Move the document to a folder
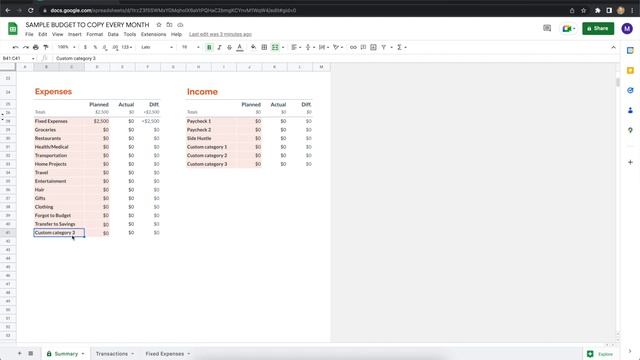640x360 pixels. [x=169, y=25]
